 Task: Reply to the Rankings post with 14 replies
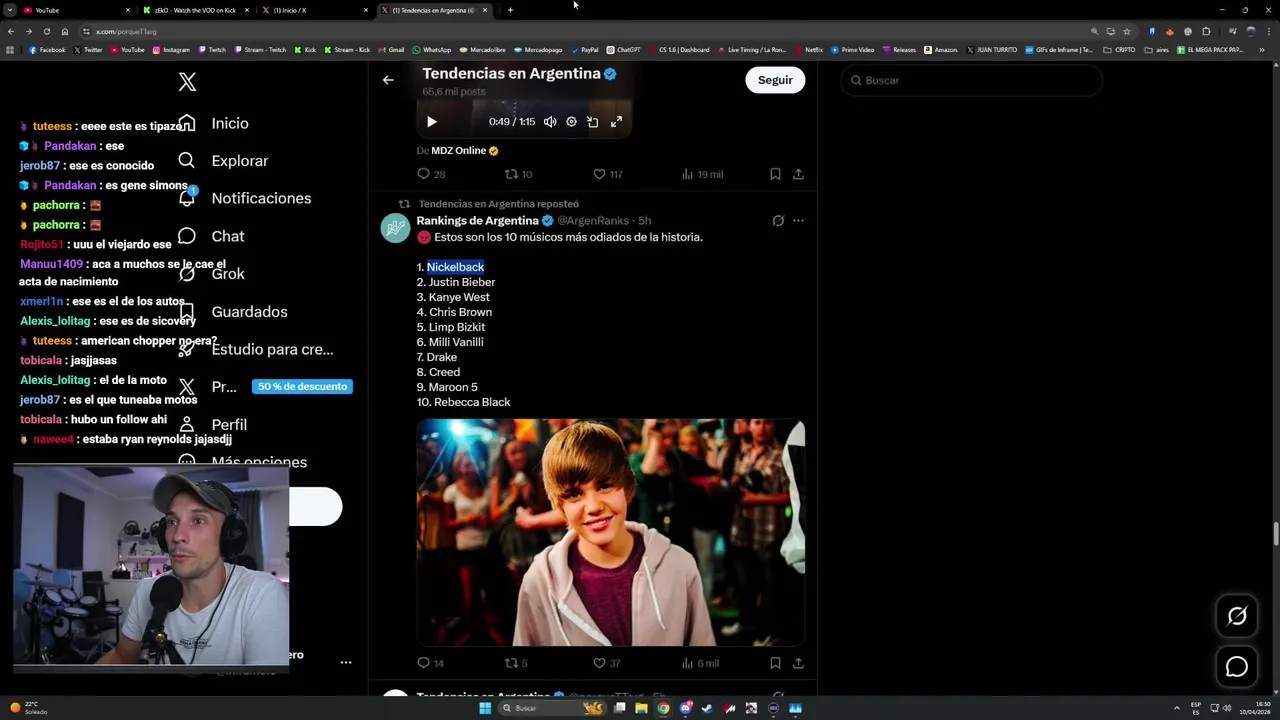coord(430,663)
